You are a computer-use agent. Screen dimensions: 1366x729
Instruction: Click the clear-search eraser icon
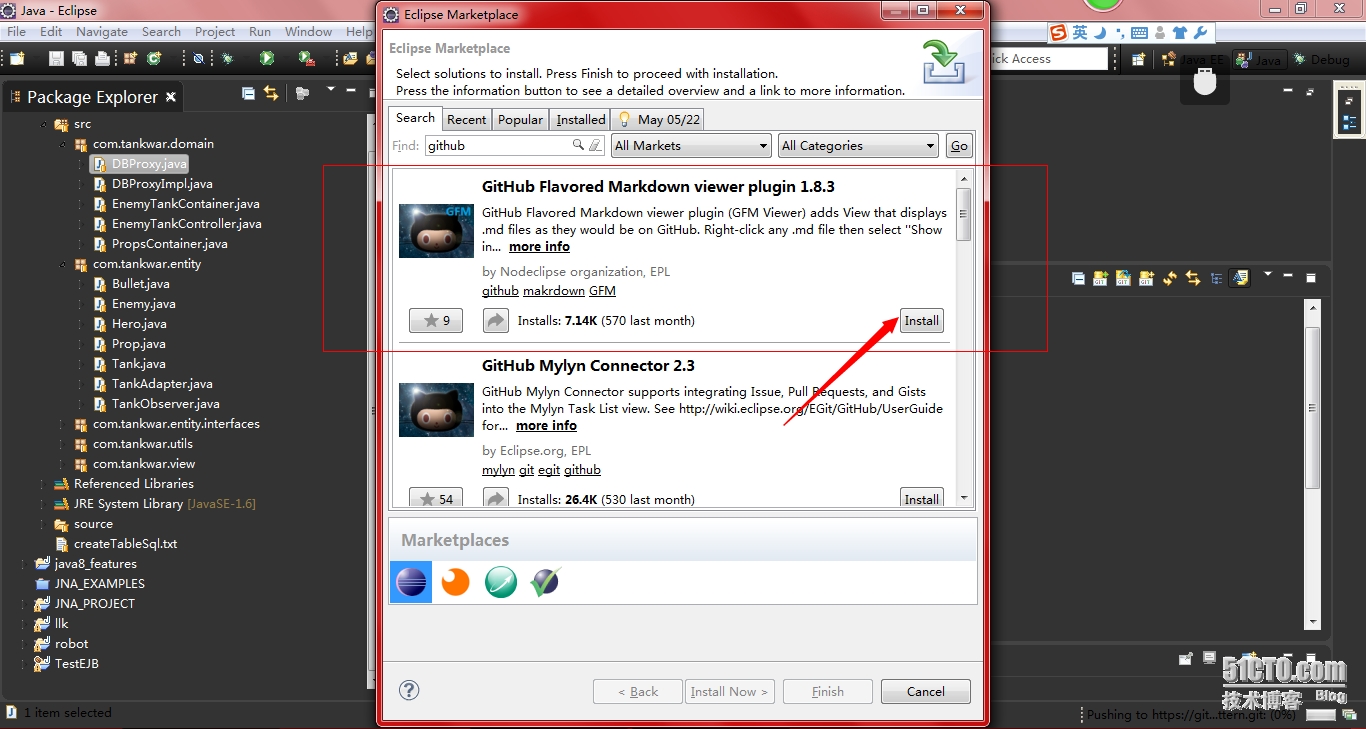click(595, 145)
